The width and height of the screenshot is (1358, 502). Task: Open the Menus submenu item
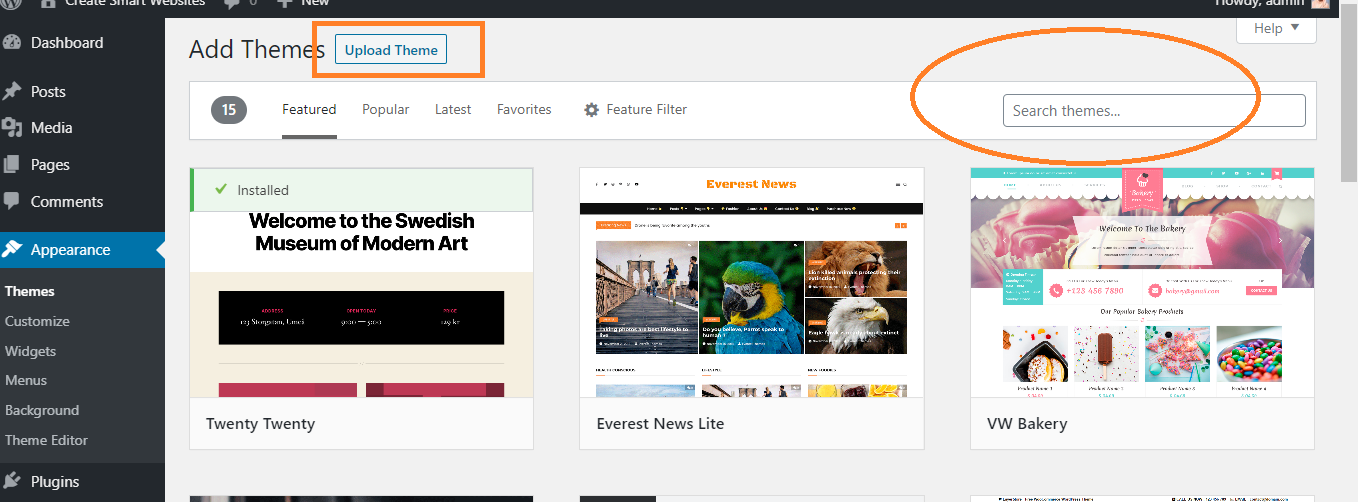click(x=26, y=380)
